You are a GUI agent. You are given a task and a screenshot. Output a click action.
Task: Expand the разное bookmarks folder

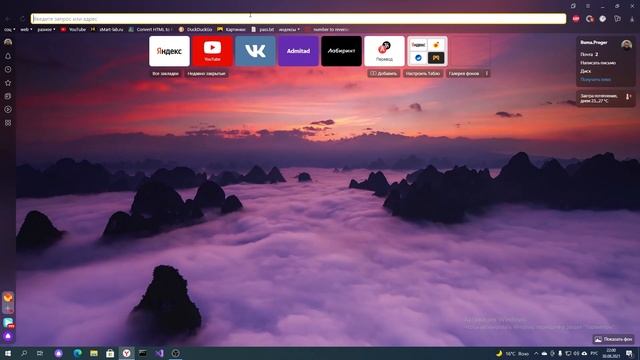(46, 29)
